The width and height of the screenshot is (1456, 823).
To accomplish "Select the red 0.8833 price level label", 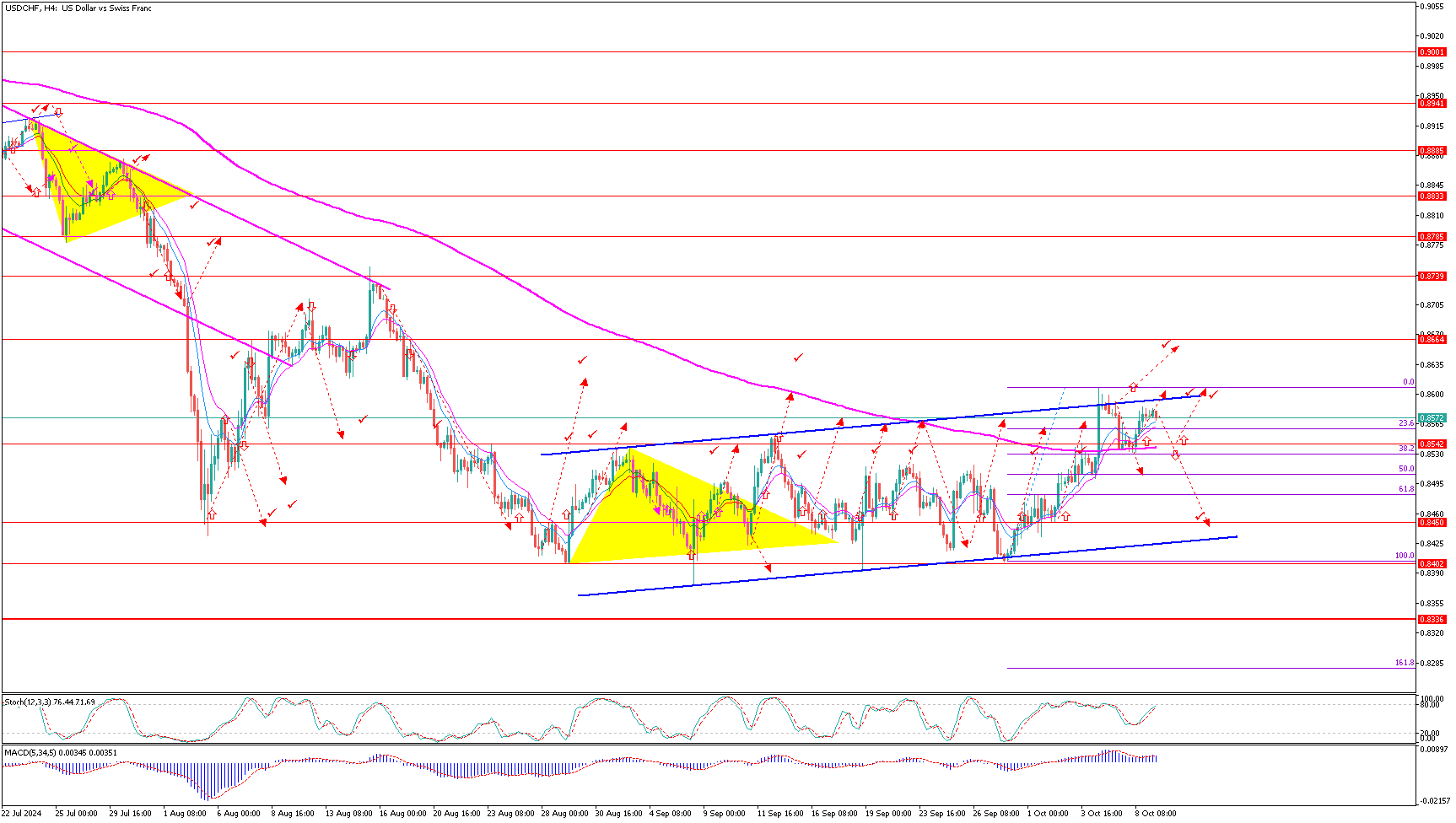I will click(1432, 196).
